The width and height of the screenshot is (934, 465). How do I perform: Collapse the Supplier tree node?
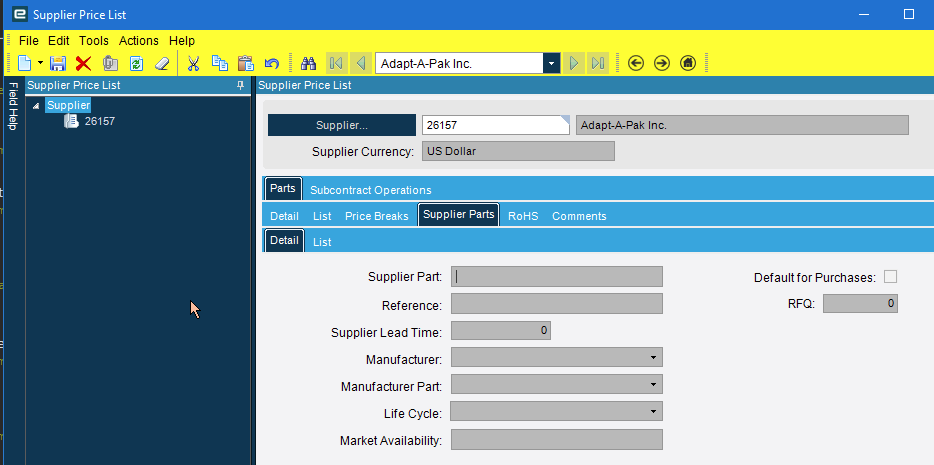pyautogui.click(x=36, y=106)
